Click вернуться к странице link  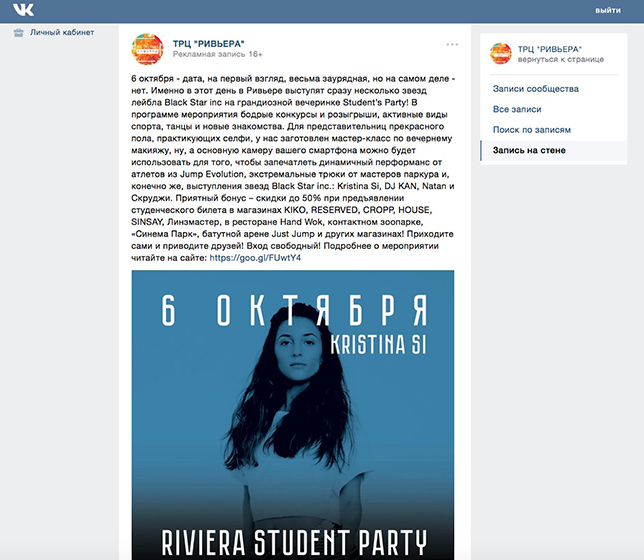[561, 60]
